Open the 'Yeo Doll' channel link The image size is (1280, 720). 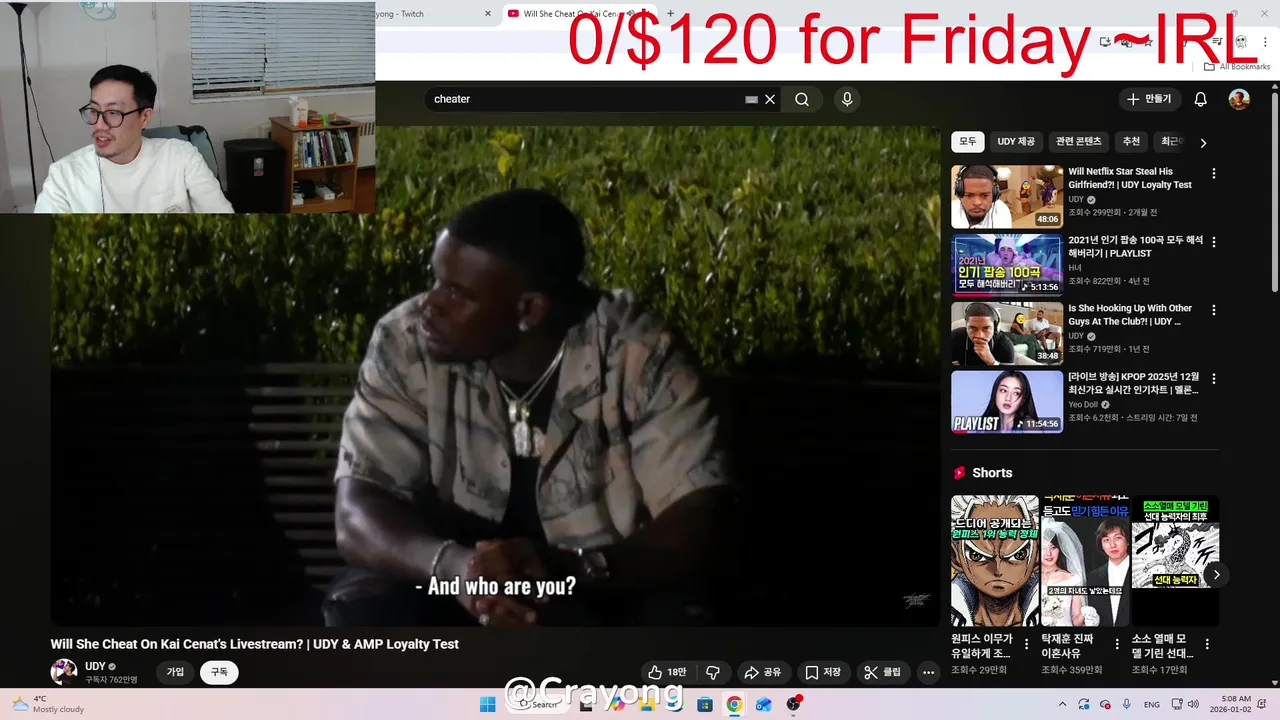[1083, 405]
